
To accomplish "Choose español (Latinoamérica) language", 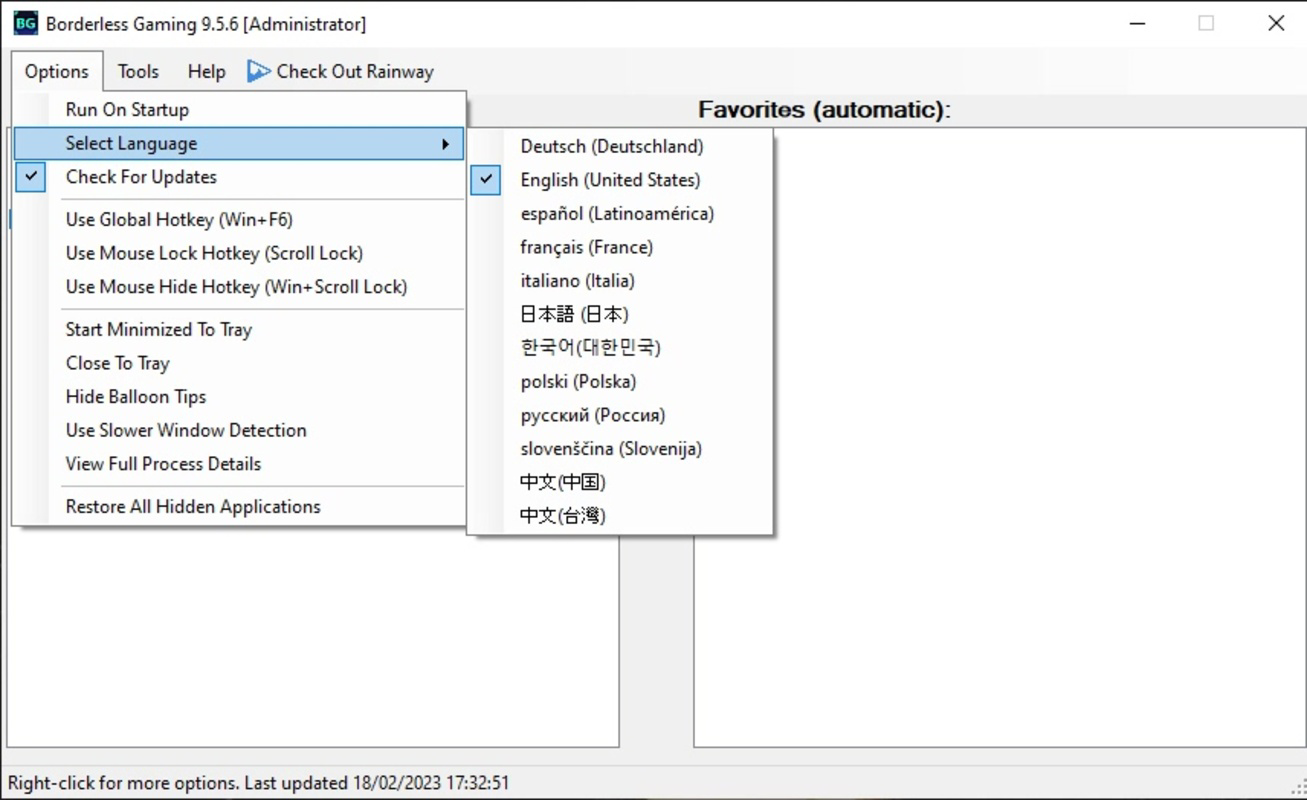I will coord(620,214).
